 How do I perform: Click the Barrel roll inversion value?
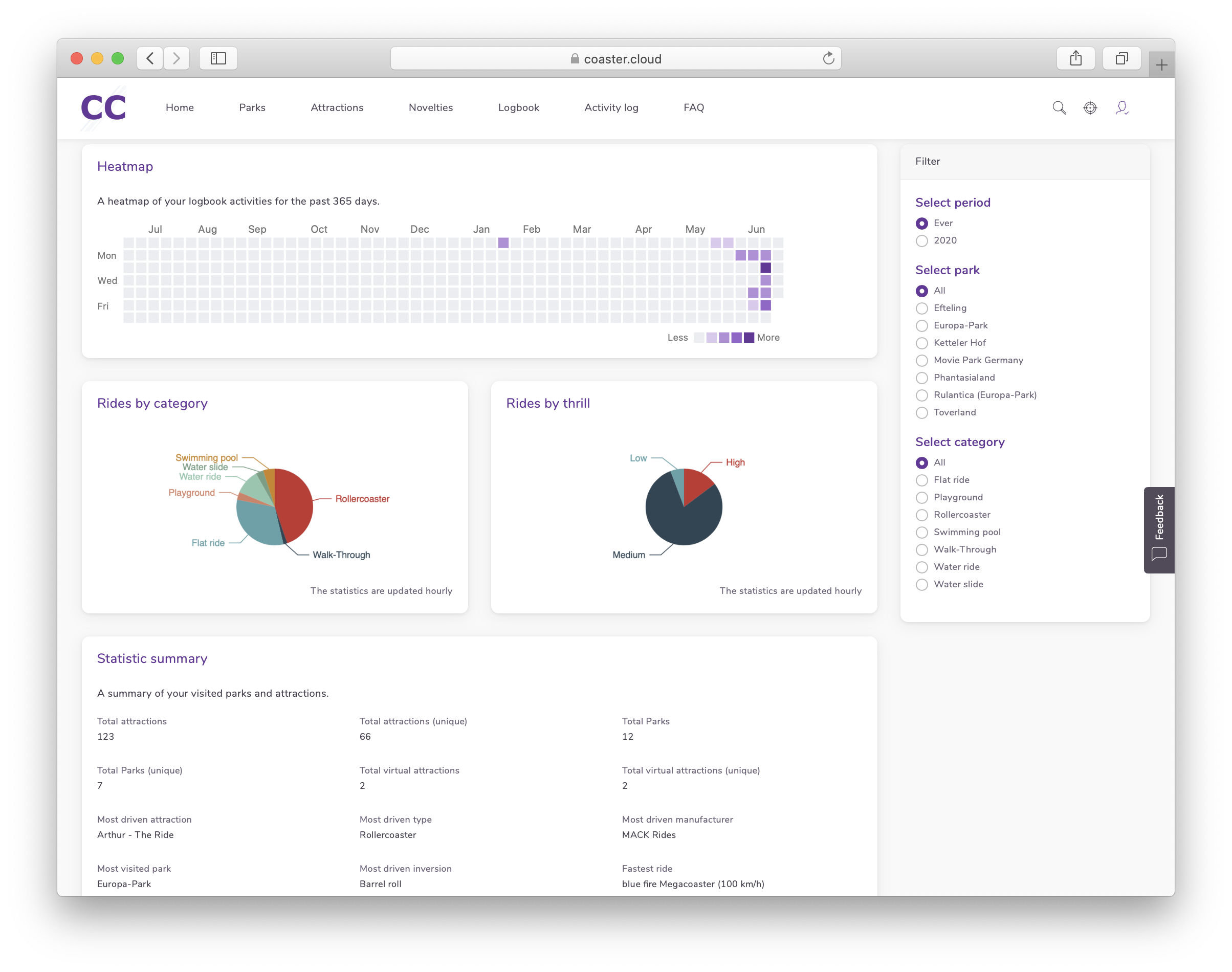point(380,884)
